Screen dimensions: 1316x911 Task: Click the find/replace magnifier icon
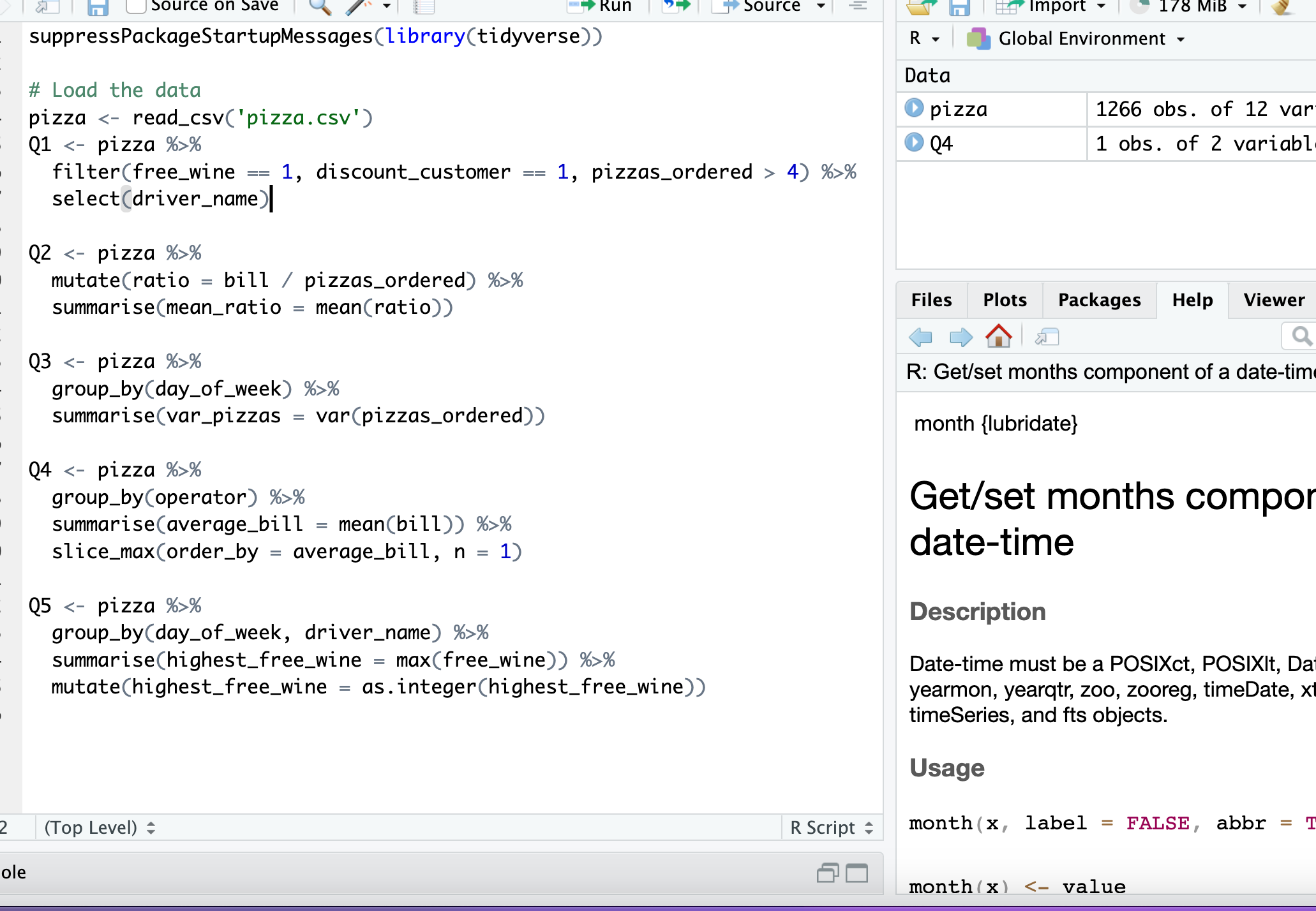(x=319, y=7)
